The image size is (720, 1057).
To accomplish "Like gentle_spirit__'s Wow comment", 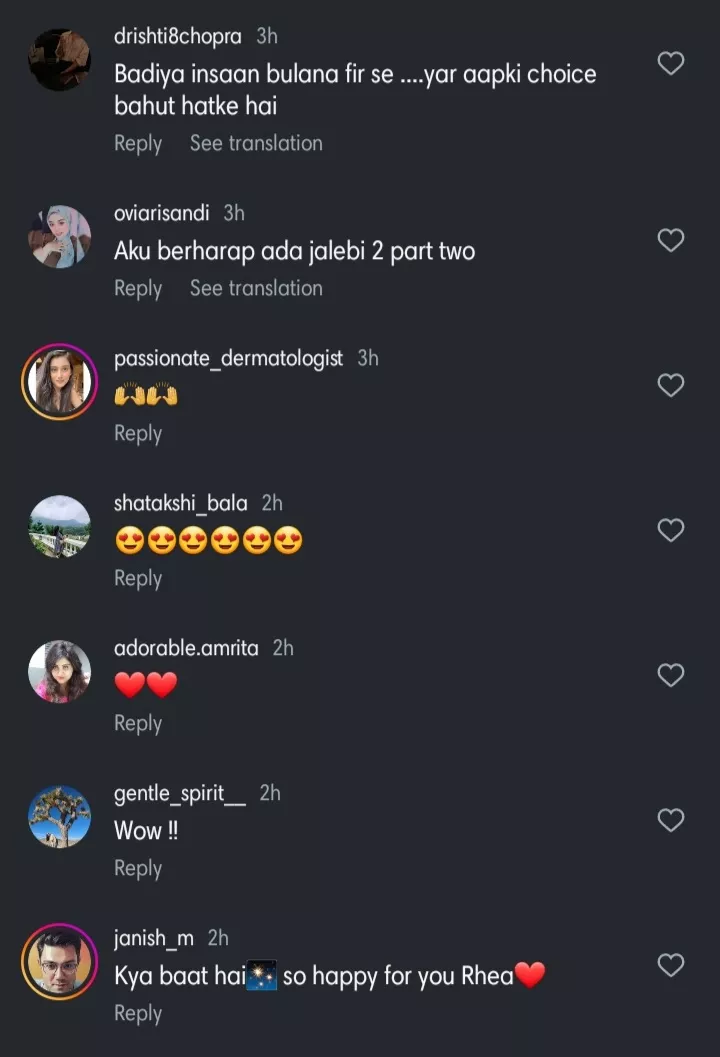I will point(670,820).
